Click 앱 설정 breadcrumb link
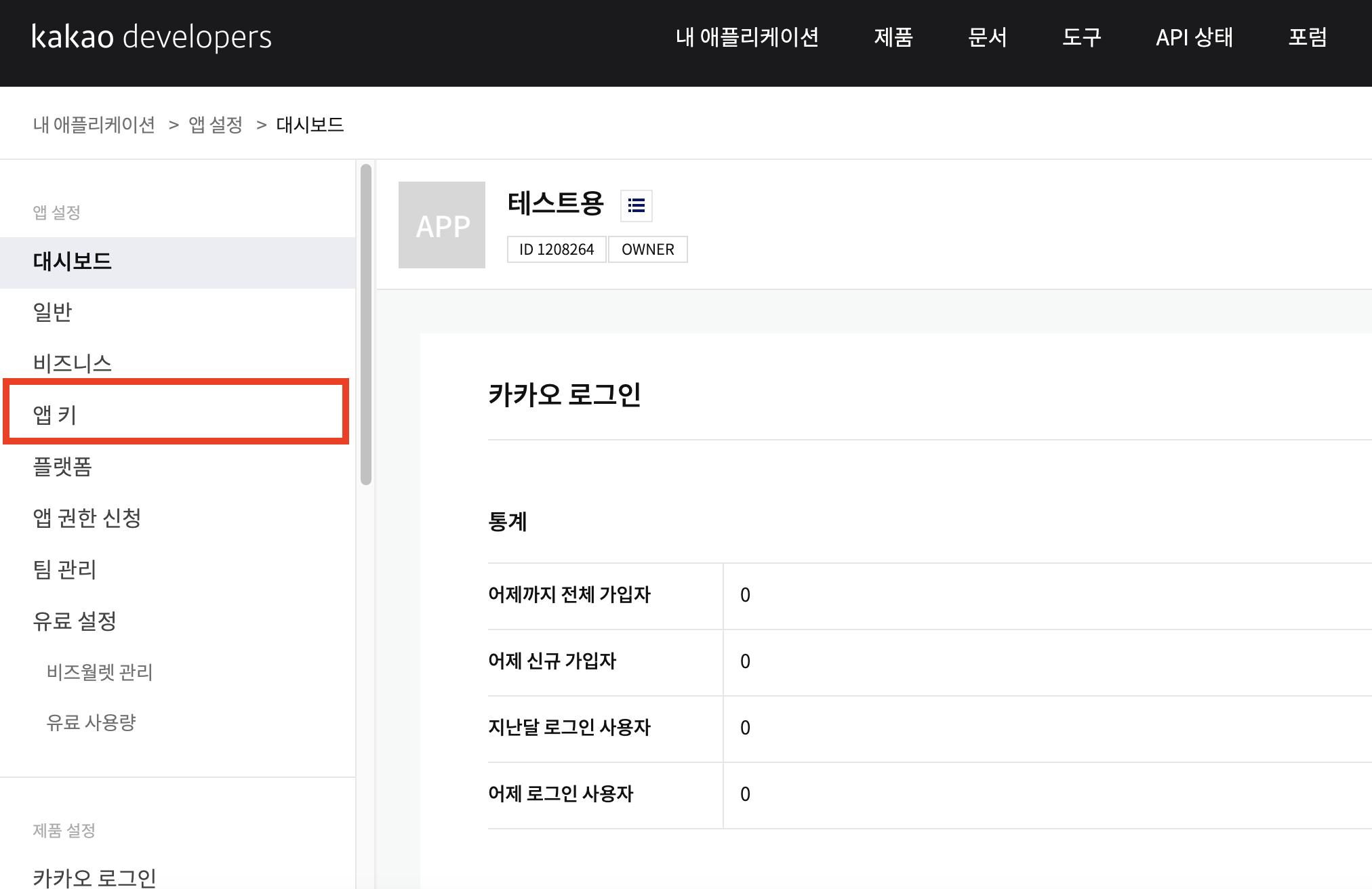Screen dimensions: 1372x889 tap(216, 125)
